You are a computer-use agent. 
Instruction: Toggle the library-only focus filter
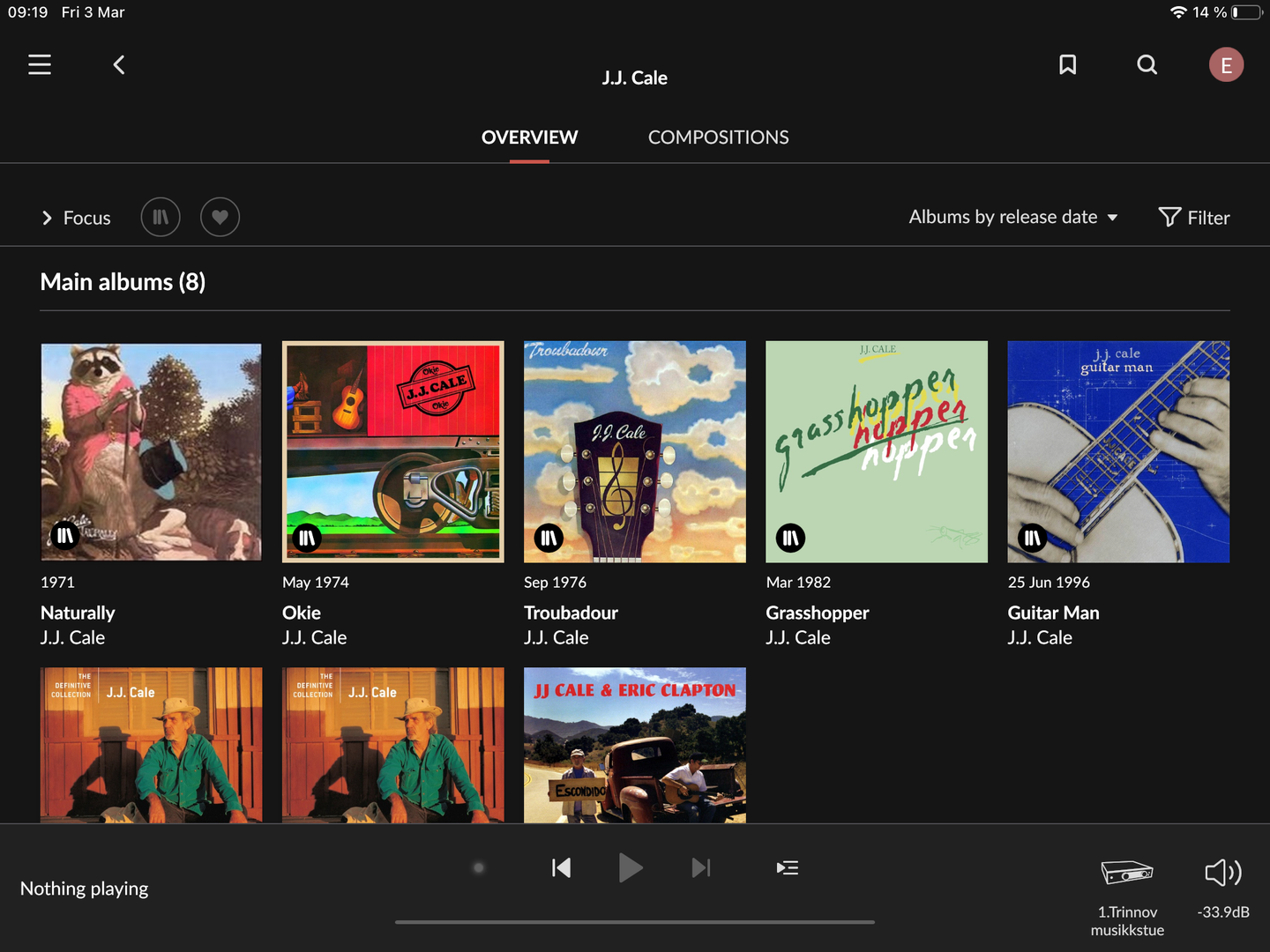[161, 217]
